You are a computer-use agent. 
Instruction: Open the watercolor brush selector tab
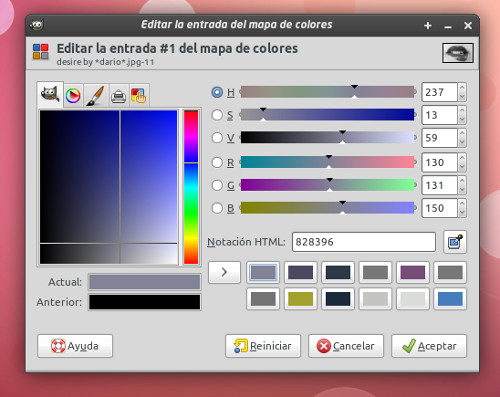(95, 96)
